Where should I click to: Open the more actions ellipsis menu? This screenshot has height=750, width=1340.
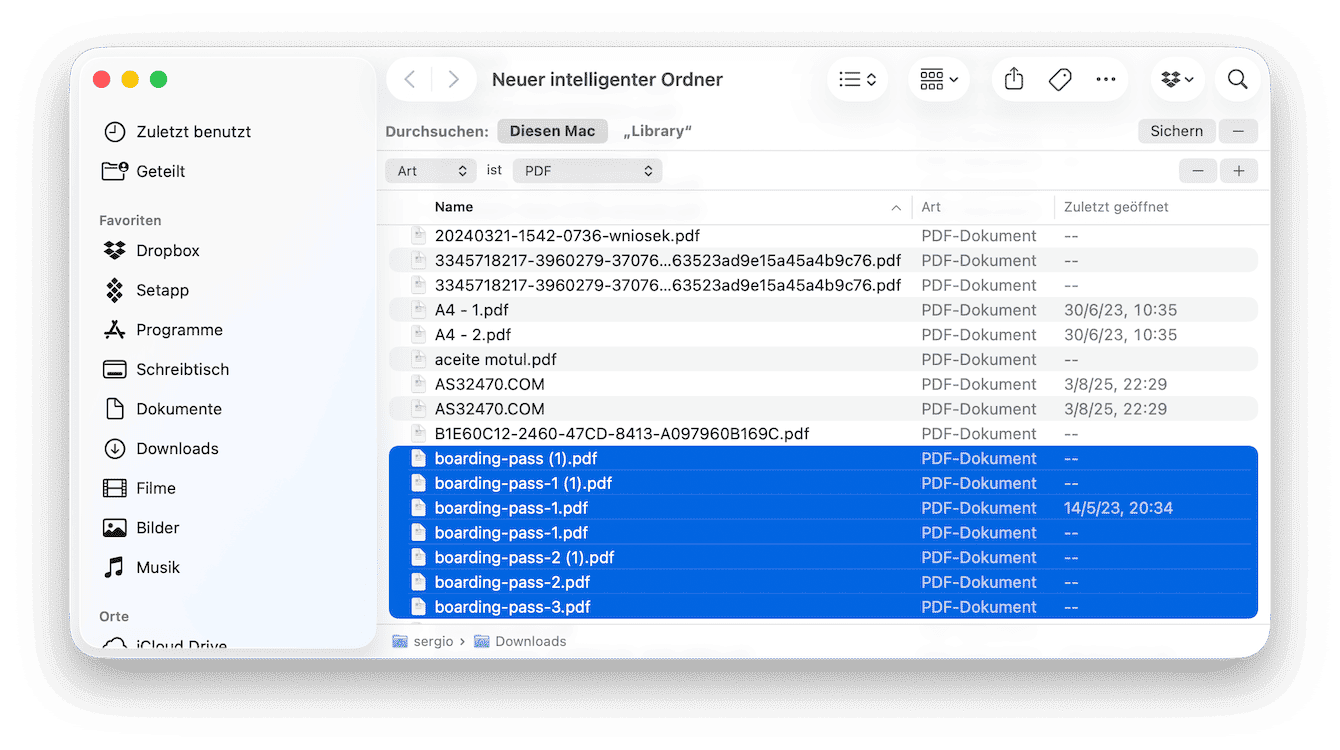tap(1106, 79)
